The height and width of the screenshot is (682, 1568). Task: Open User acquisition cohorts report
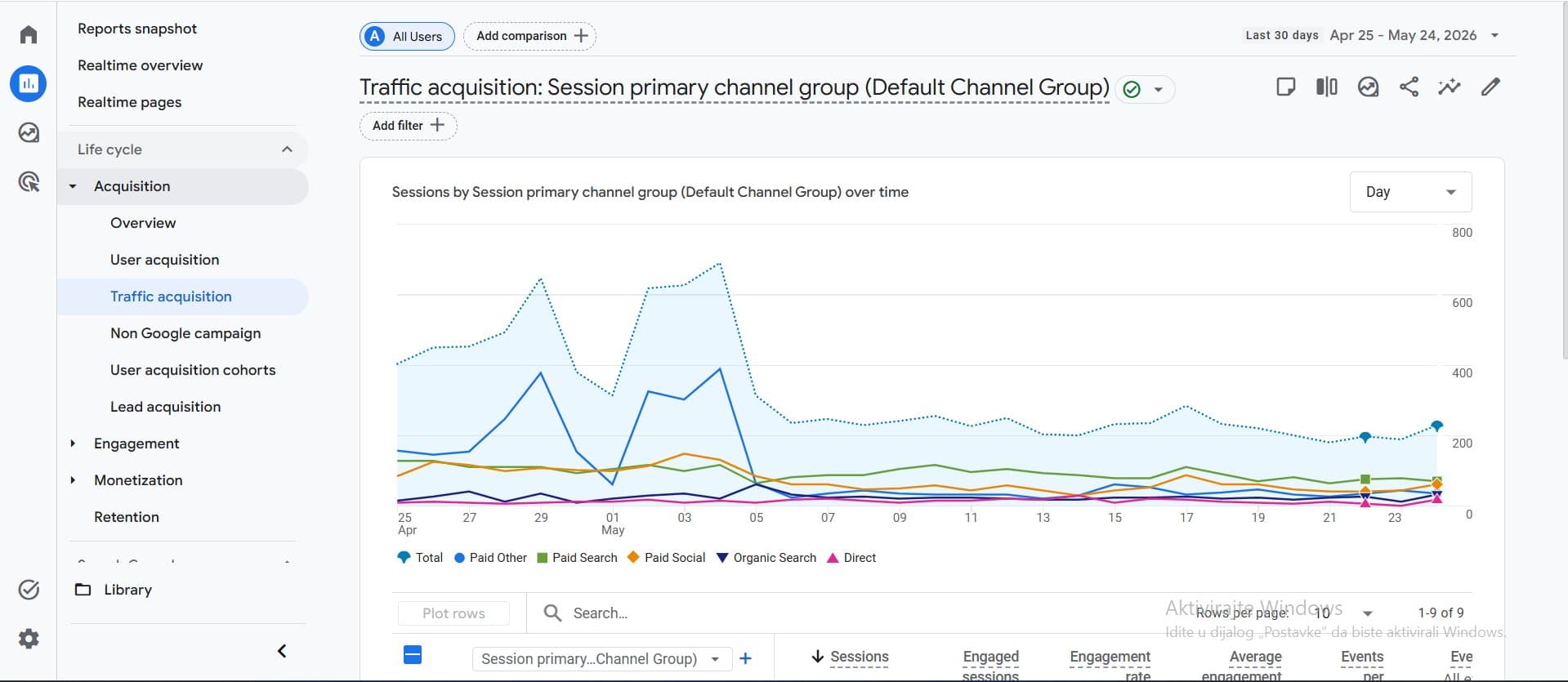(193, 370)
